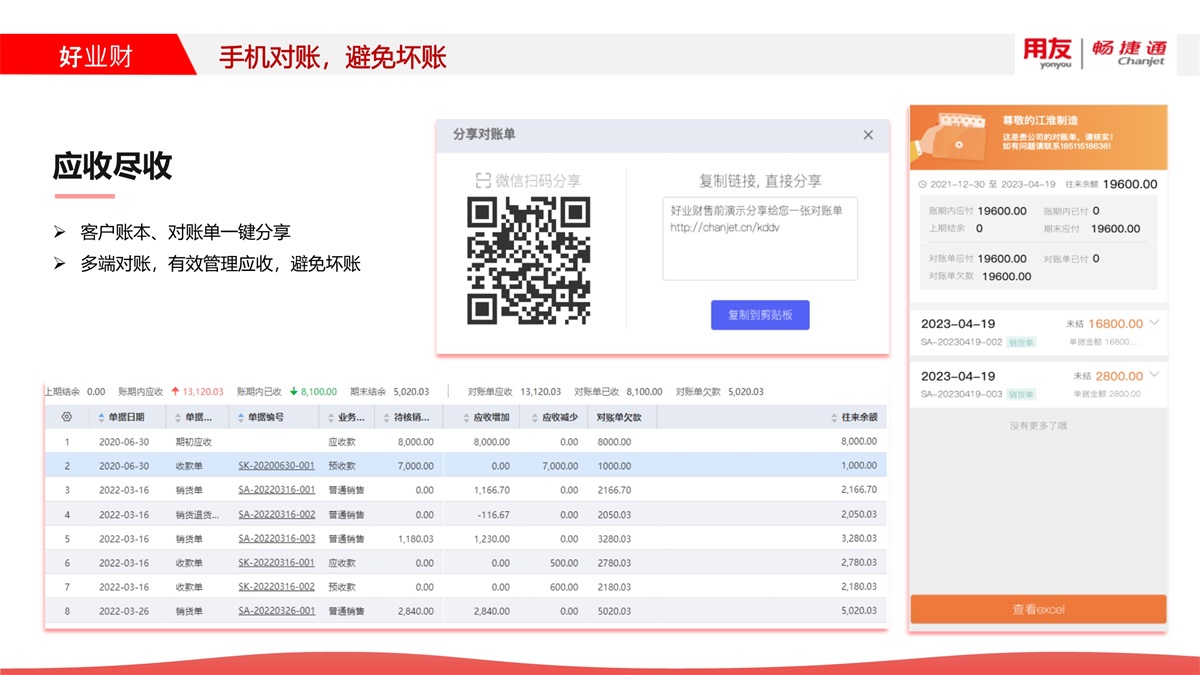Click the WeChat scan share icon
This screenshot has height=675, width=1200.
pyautogui.click(x=484, y=181)
